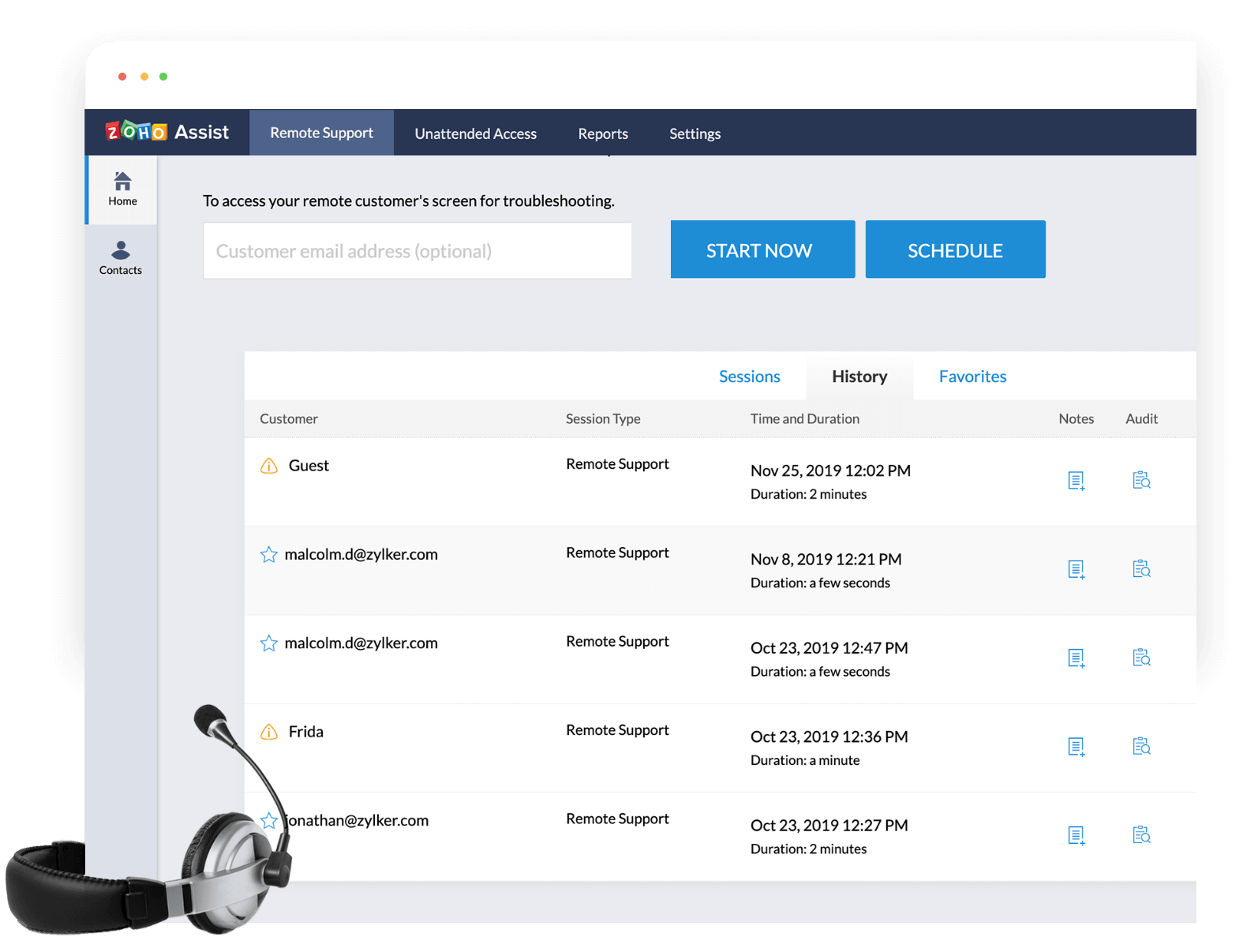Favorite malcolm.d@zylker.com Nov 8 session star
The image size is (1258, 952).
[269, 555]
